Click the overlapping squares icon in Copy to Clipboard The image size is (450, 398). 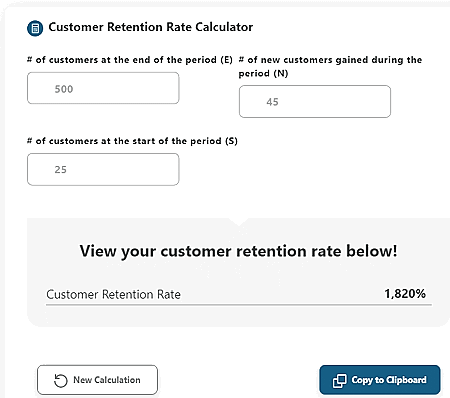tap(339, 381)
